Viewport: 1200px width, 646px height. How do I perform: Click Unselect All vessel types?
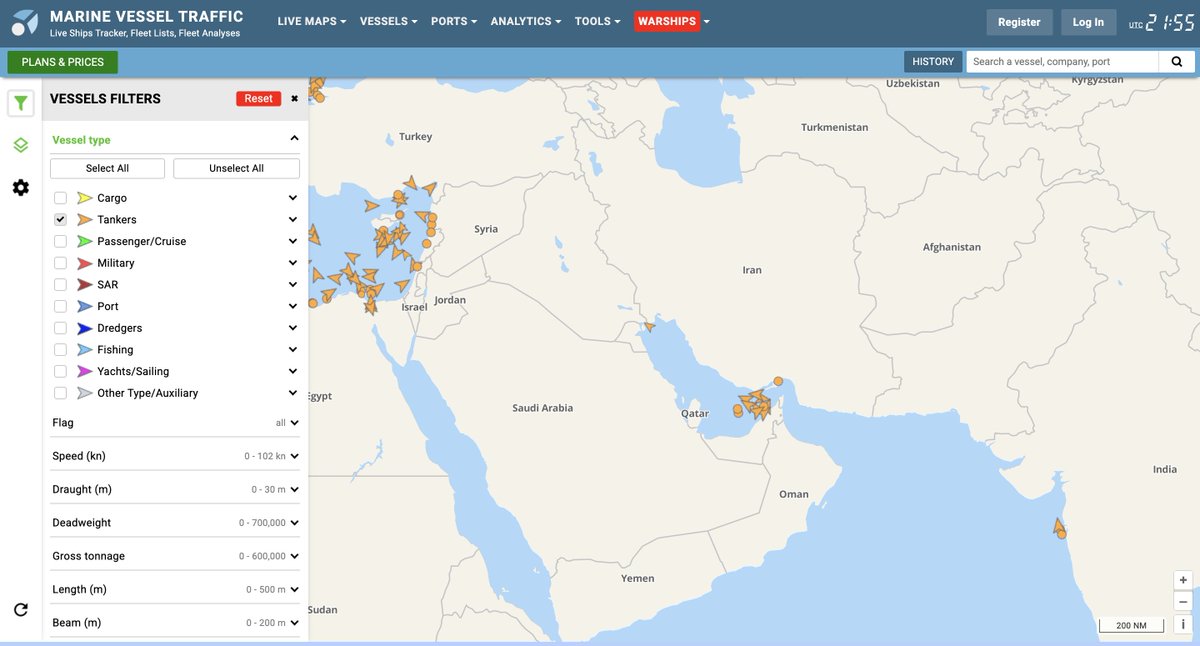236,168
